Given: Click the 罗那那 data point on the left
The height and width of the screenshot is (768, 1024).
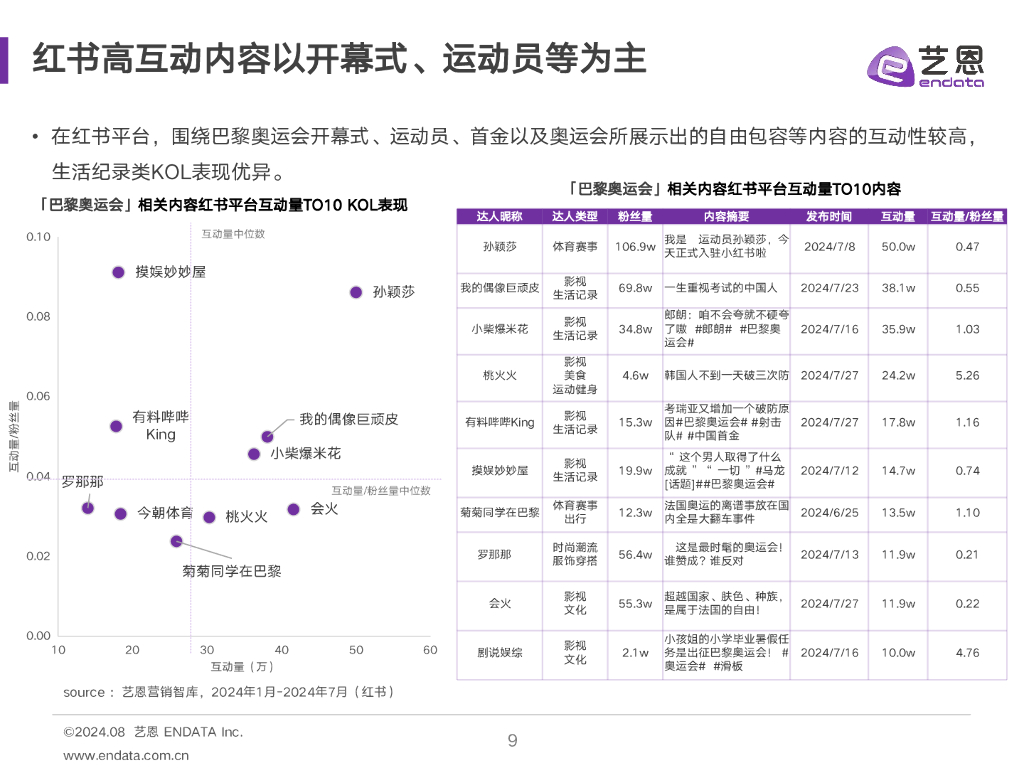Looking at the screenshot, I should (x=89, y=510).
